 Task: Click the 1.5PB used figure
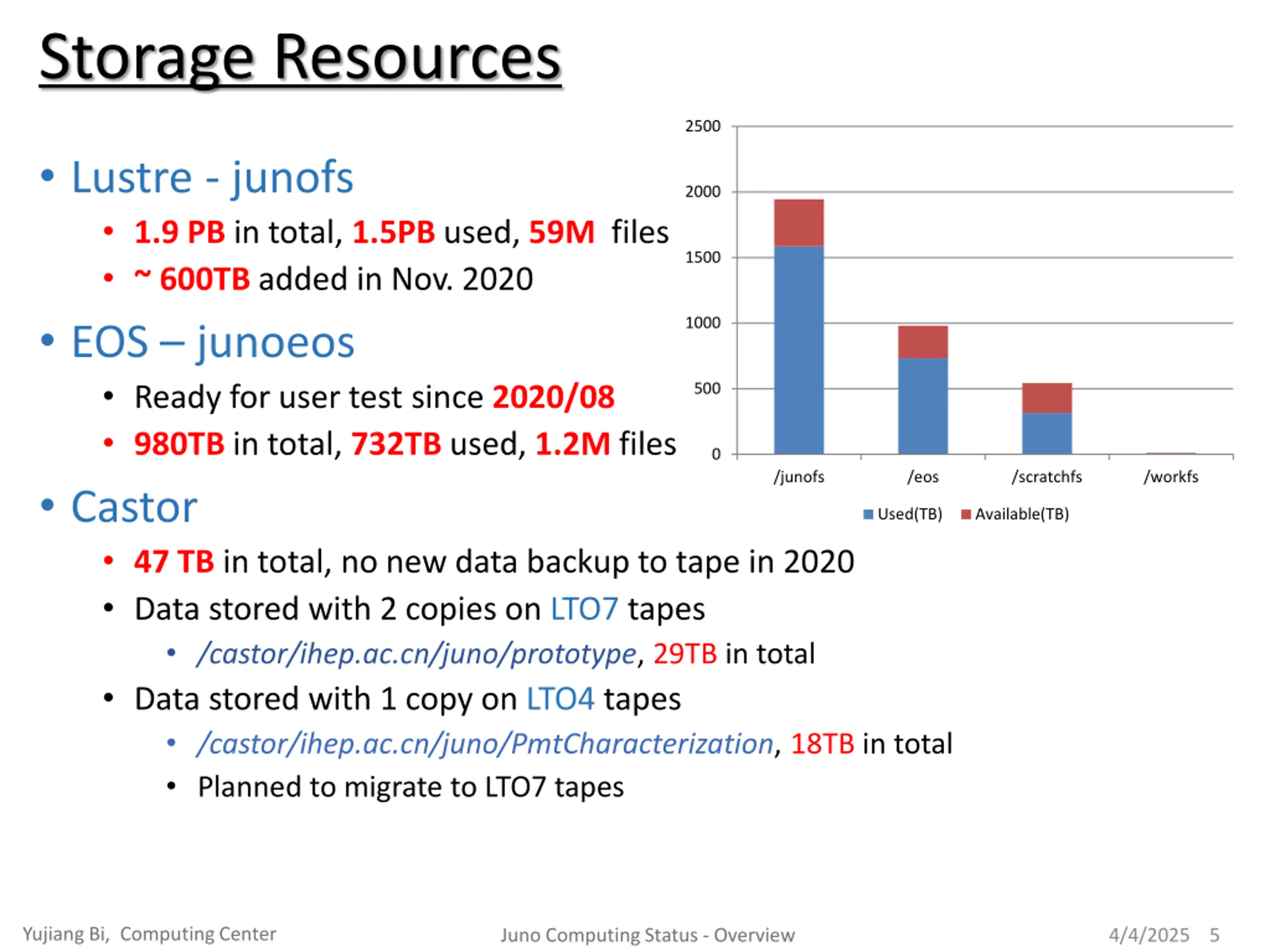pyautogui.click(x=393, y=232)
